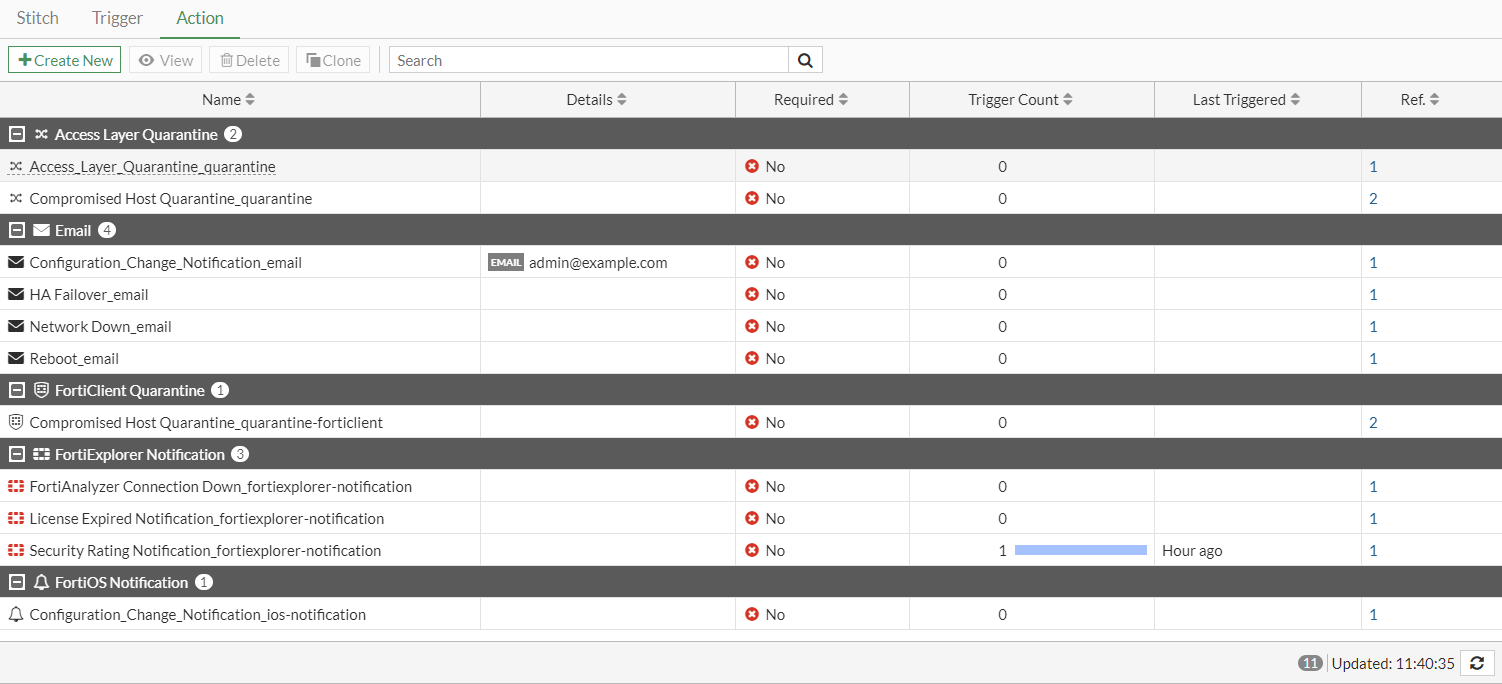1502x684 pixels.
Task: Collapse the Email group
Action: click(15, 230)
